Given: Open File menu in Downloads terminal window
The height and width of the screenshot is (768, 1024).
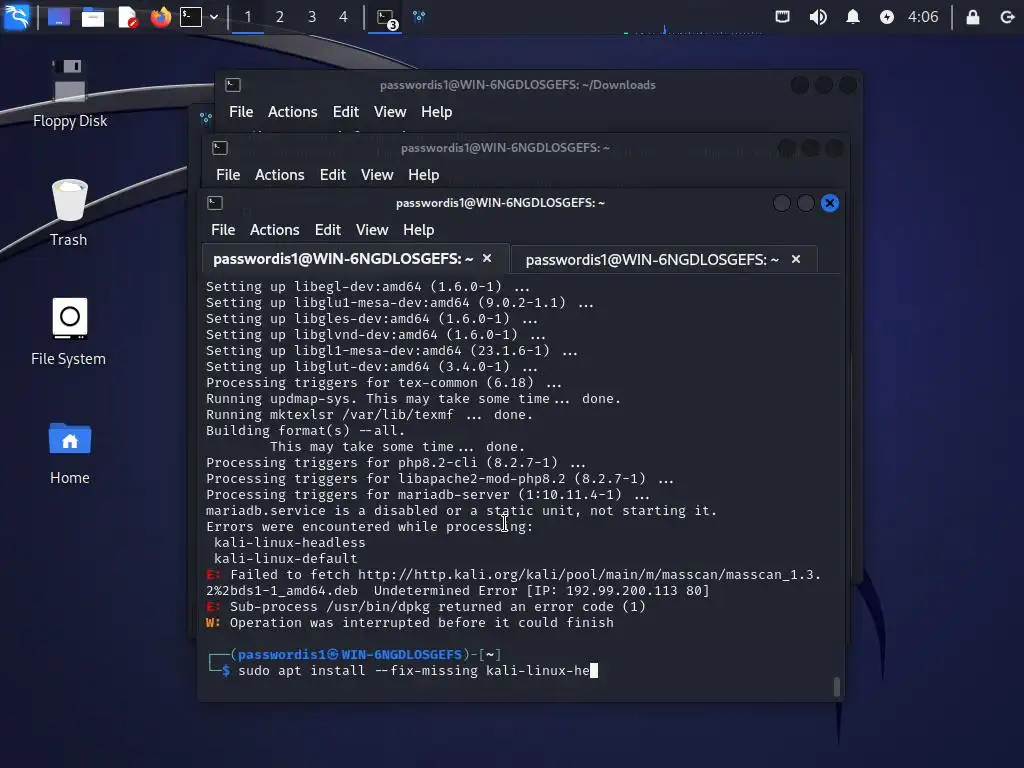Looking at the screenshot, I should click(241, 112).
